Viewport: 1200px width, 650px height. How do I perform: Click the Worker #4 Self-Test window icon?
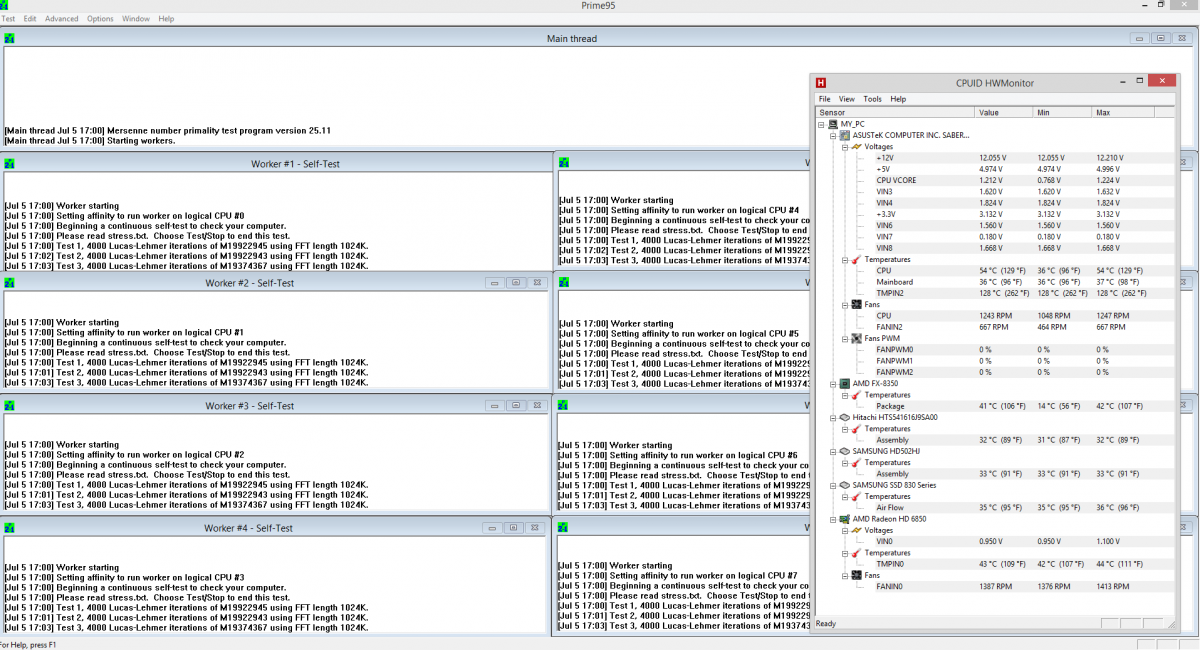pyautogui.click(x=10, y=527)
